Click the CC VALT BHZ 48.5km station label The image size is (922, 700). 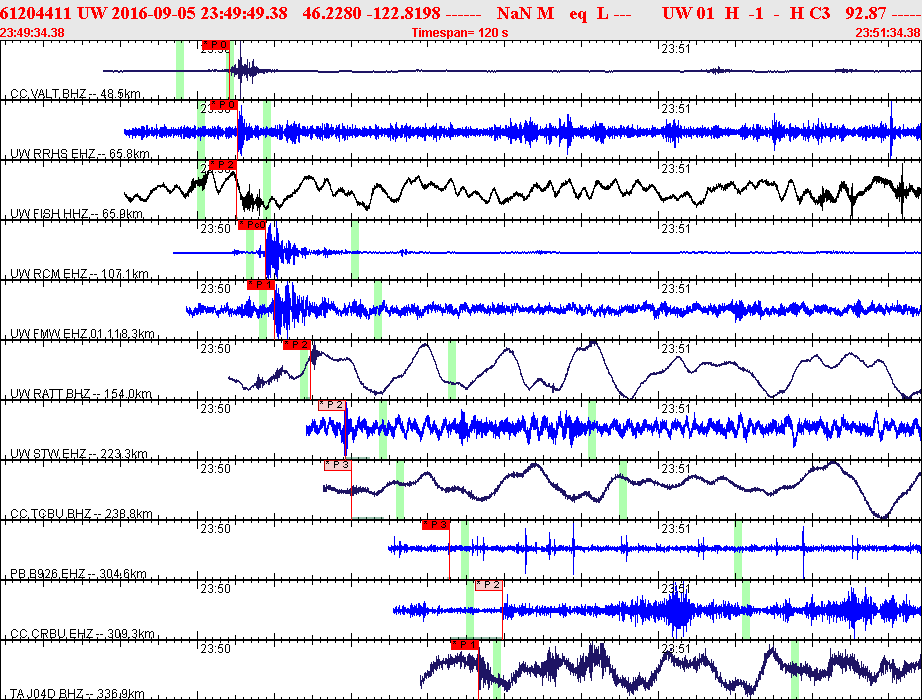pyautogui.click(x=75, y=94)
